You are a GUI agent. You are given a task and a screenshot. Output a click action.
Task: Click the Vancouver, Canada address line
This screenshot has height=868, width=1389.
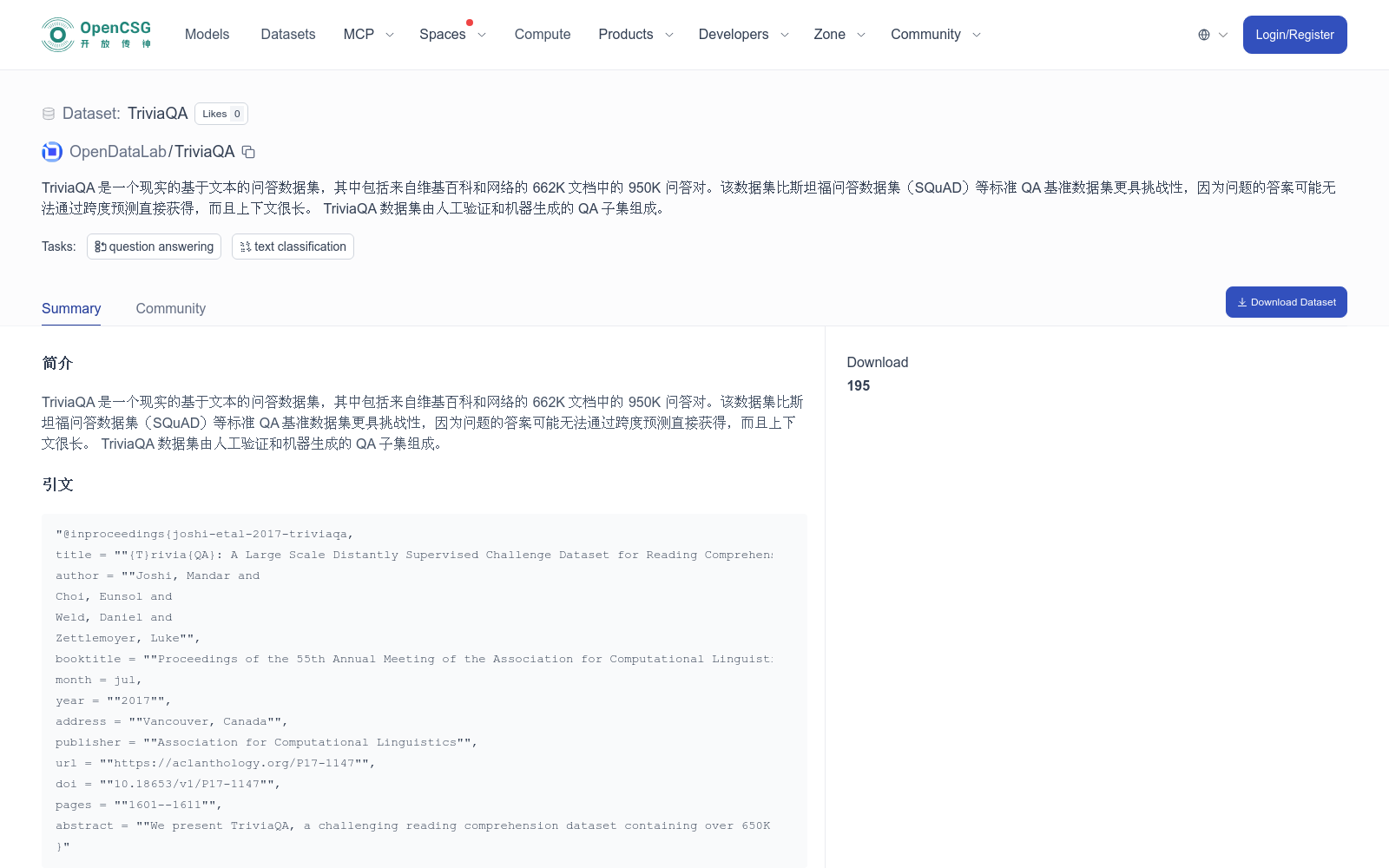(172, 721)
